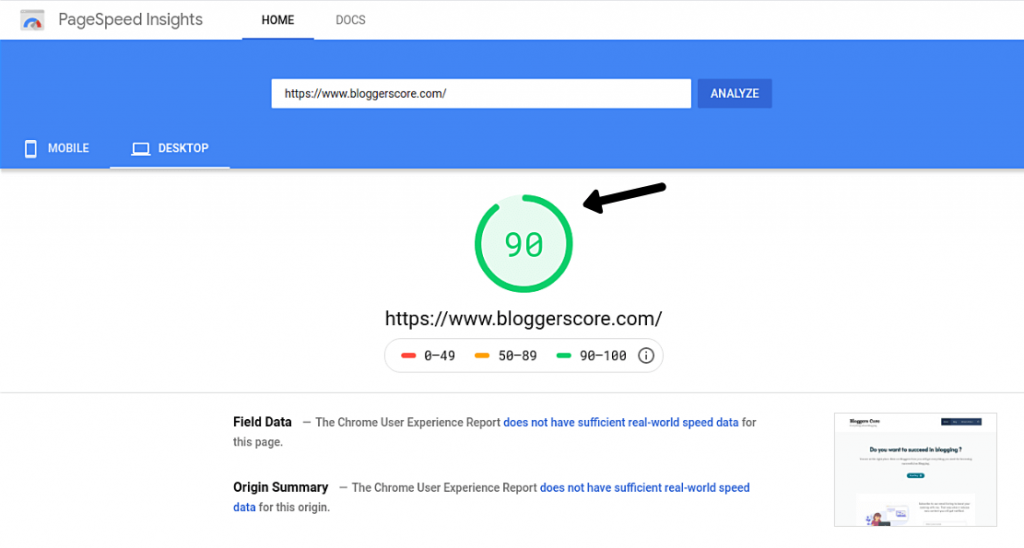Open the HOME tab
Screen dimensions: 1024x548
pos(278,20)
